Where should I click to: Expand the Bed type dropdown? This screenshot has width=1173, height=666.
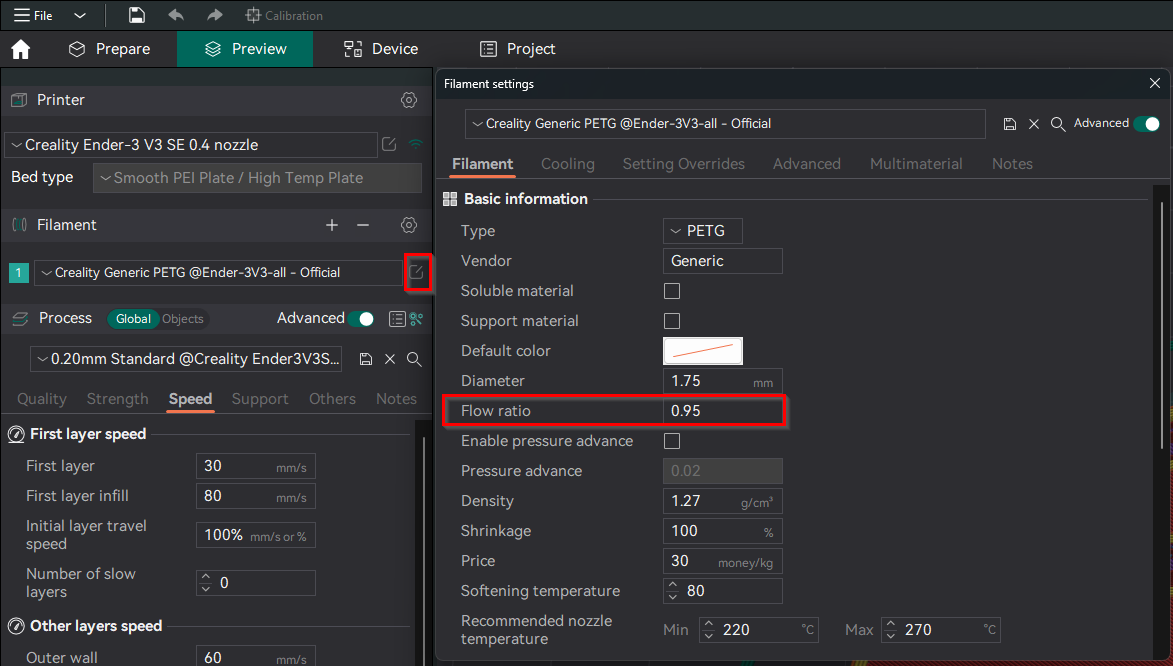point(257,178)
